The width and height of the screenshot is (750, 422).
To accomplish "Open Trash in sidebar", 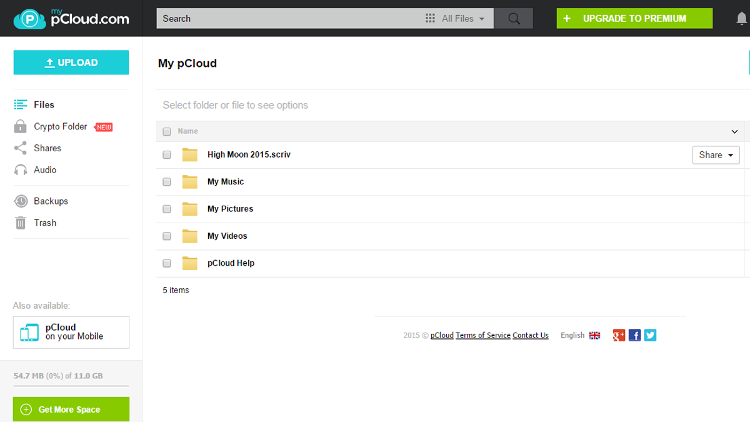I will (x=45, y=222).
